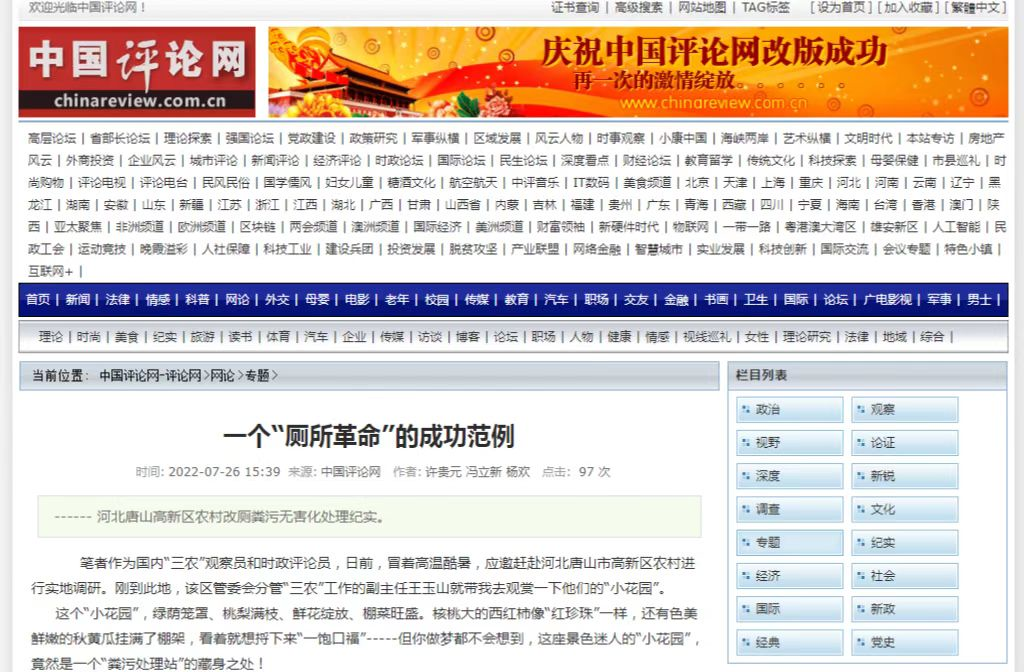Image resolution: width=1024 pixels, height=672 pixels.
Task: Click the celebration banner image
Action: (638, 72)
